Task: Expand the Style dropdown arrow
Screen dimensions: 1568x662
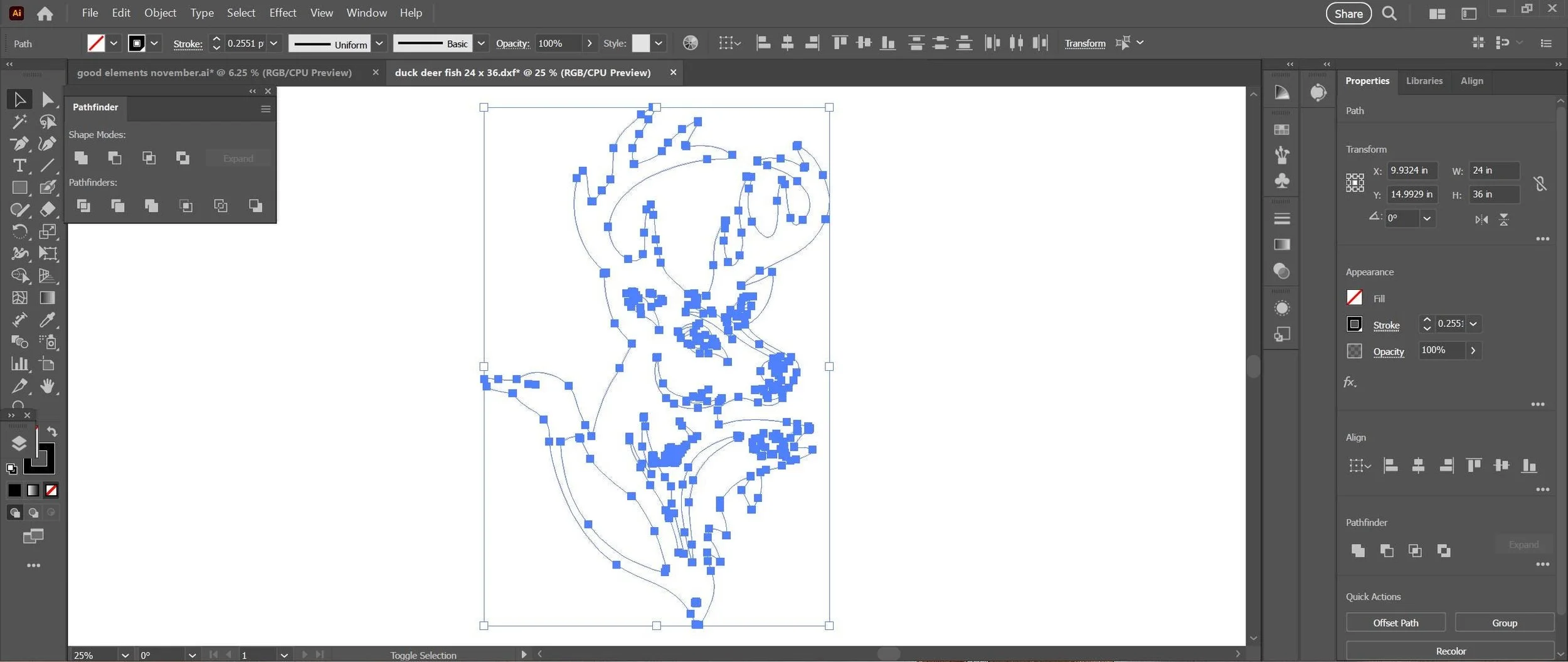Action: pyautogui.click(x=658, y=43)
